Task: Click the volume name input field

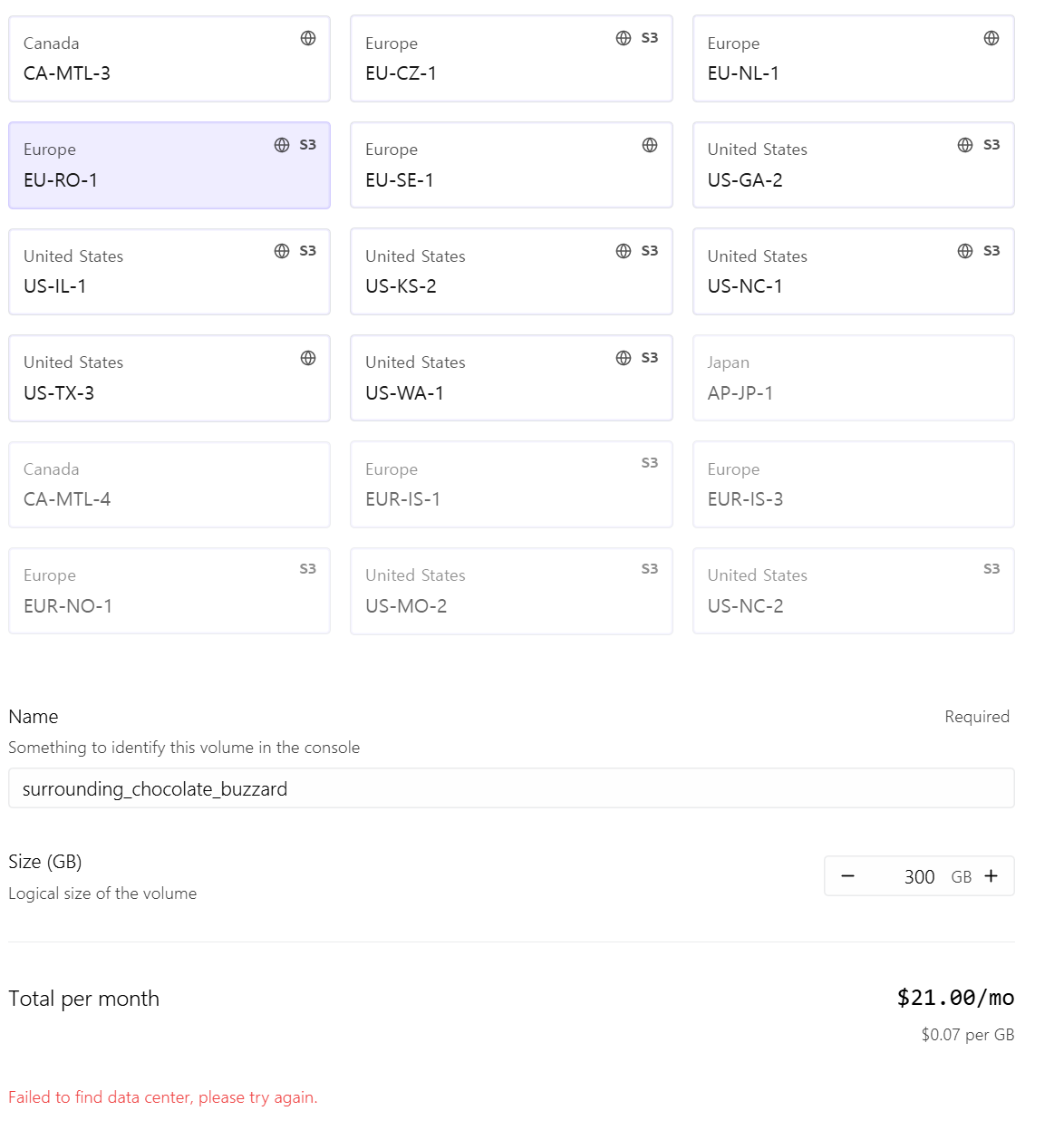Action: tap(511, 788)
